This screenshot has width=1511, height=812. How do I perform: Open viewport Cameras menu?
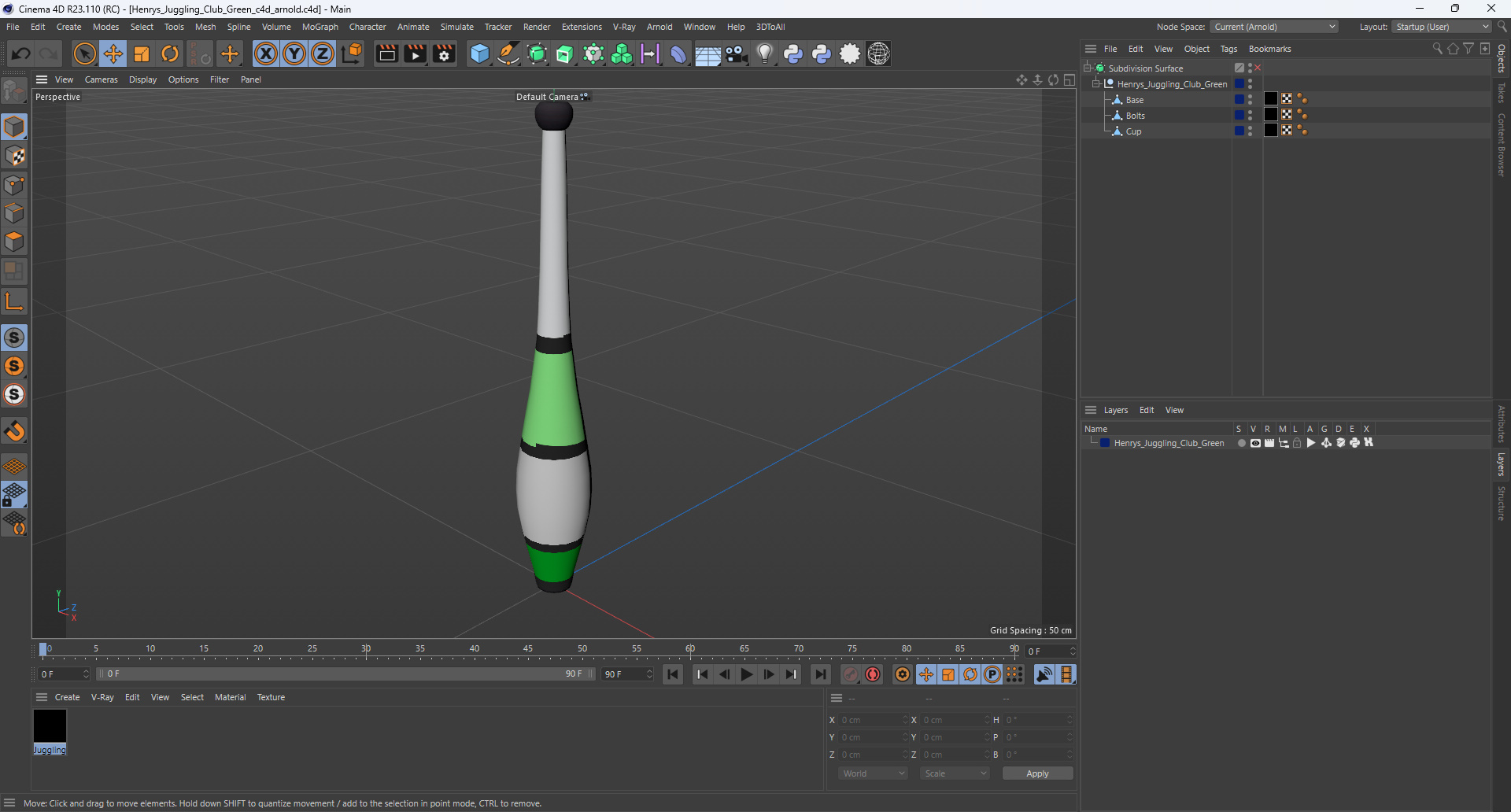(x=101, y=79)
